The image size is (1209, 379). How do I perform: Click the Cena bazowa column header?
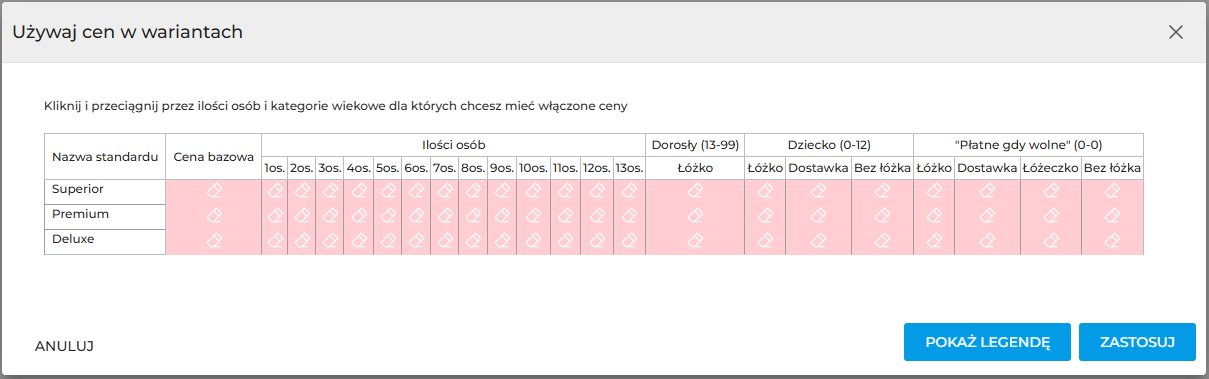(x=213, y=157)
